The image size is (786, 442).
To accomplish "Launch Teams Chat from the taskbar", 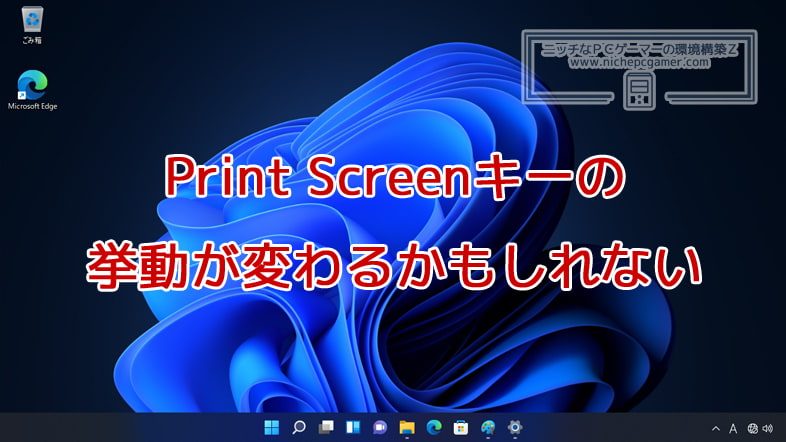I will click(x=380, y=427).
